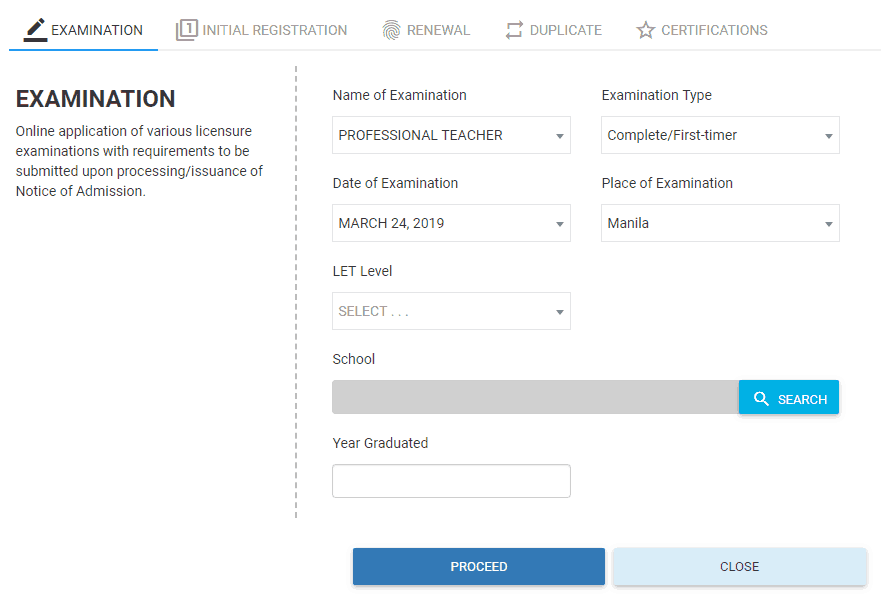
Task: Click inside the Year Graduated field
Action: point(450,481)
